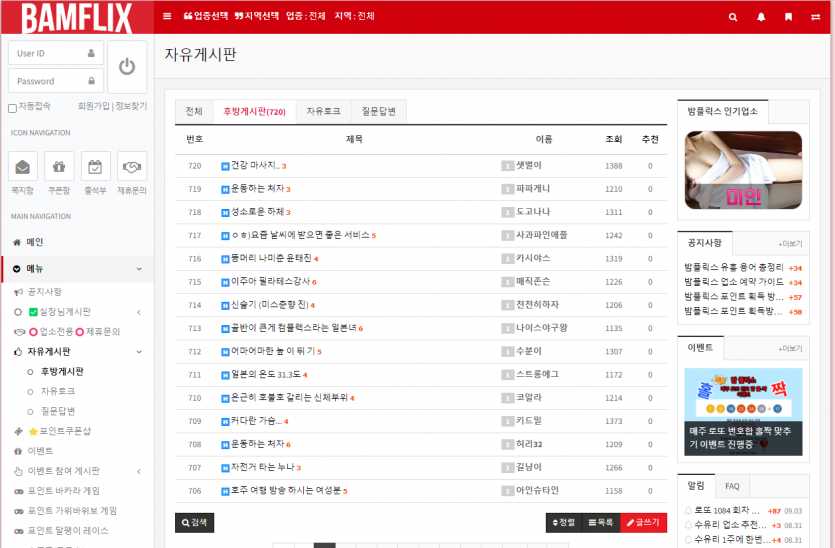Open 공지사항 in sidebar menu

(45, 292)
